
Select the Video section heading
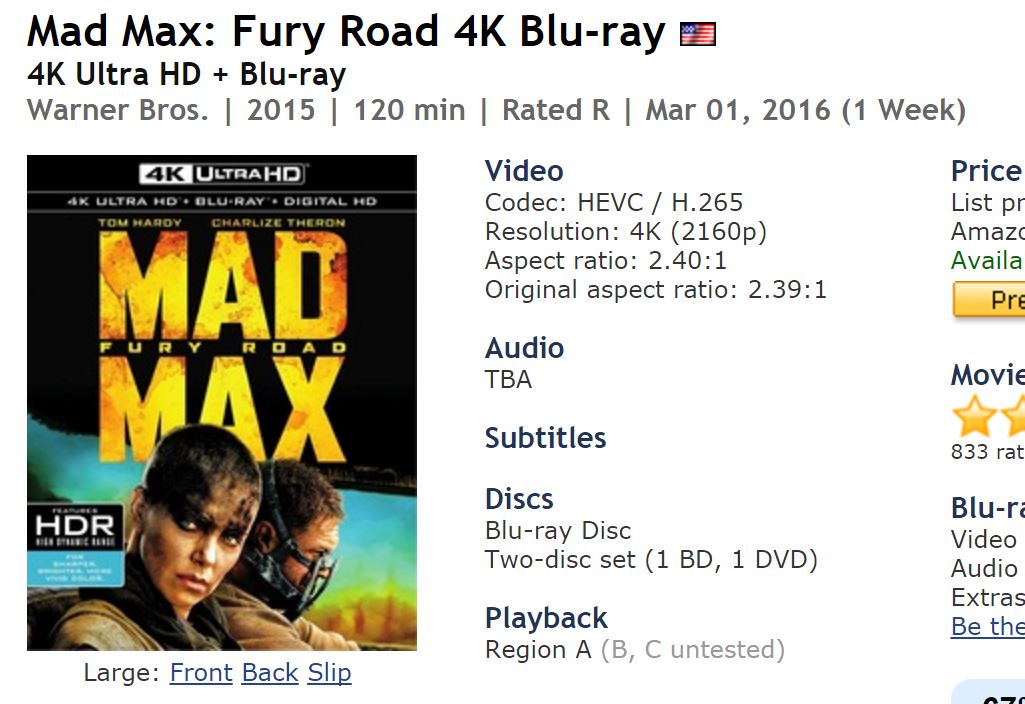click(x=524, y=171)
